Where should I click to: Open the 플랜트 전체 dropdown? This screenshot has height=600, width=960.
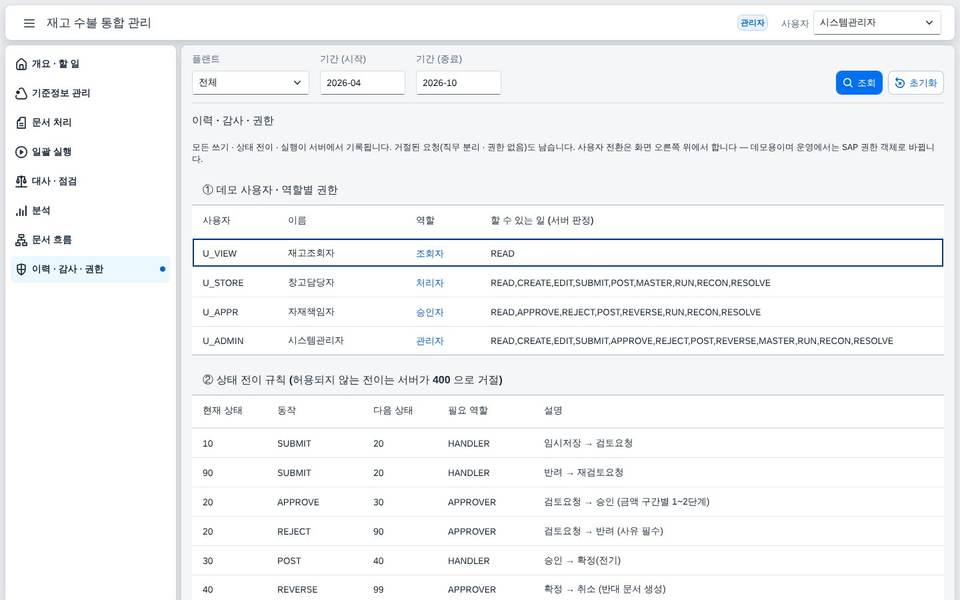[x=250, y=83]
